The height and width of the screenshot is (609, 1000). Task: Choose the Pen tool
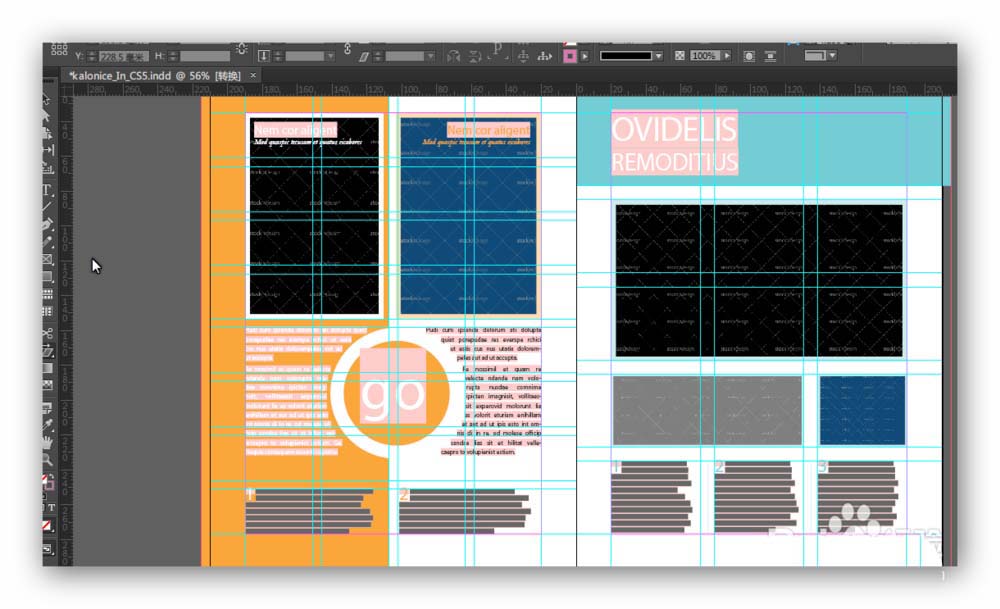(x=47, y=224)
